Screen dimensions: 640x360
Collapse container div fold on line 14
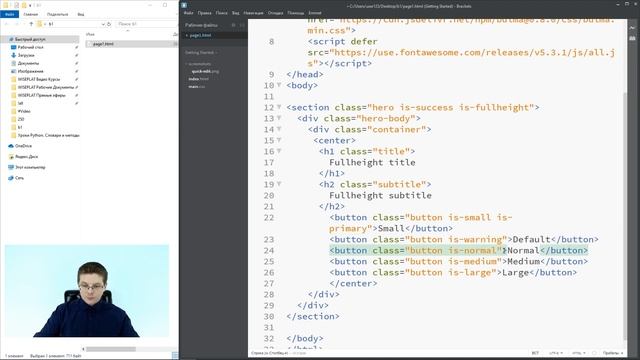pos(279,129)
